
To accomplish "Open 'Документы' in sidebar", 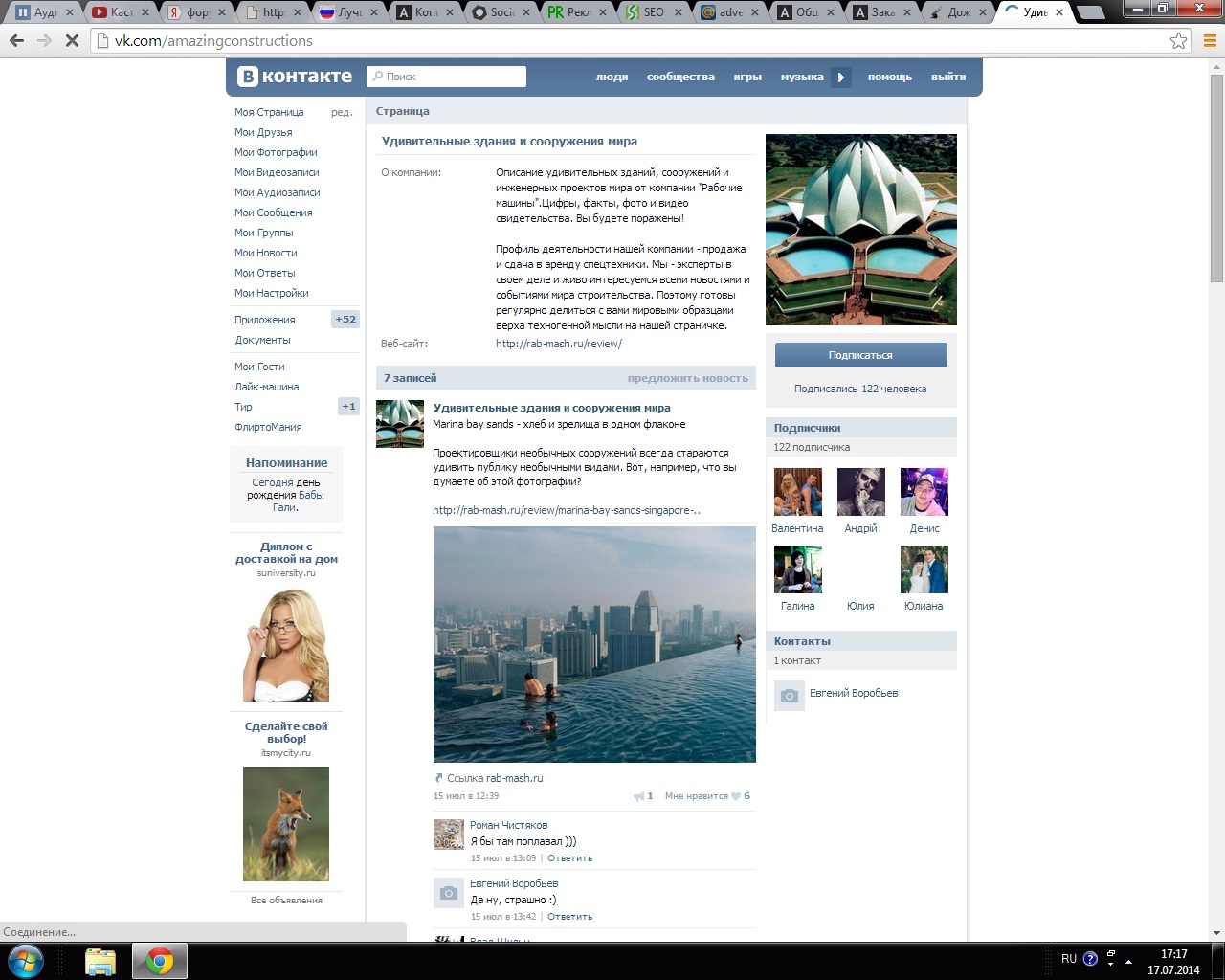I will [262, 340].
